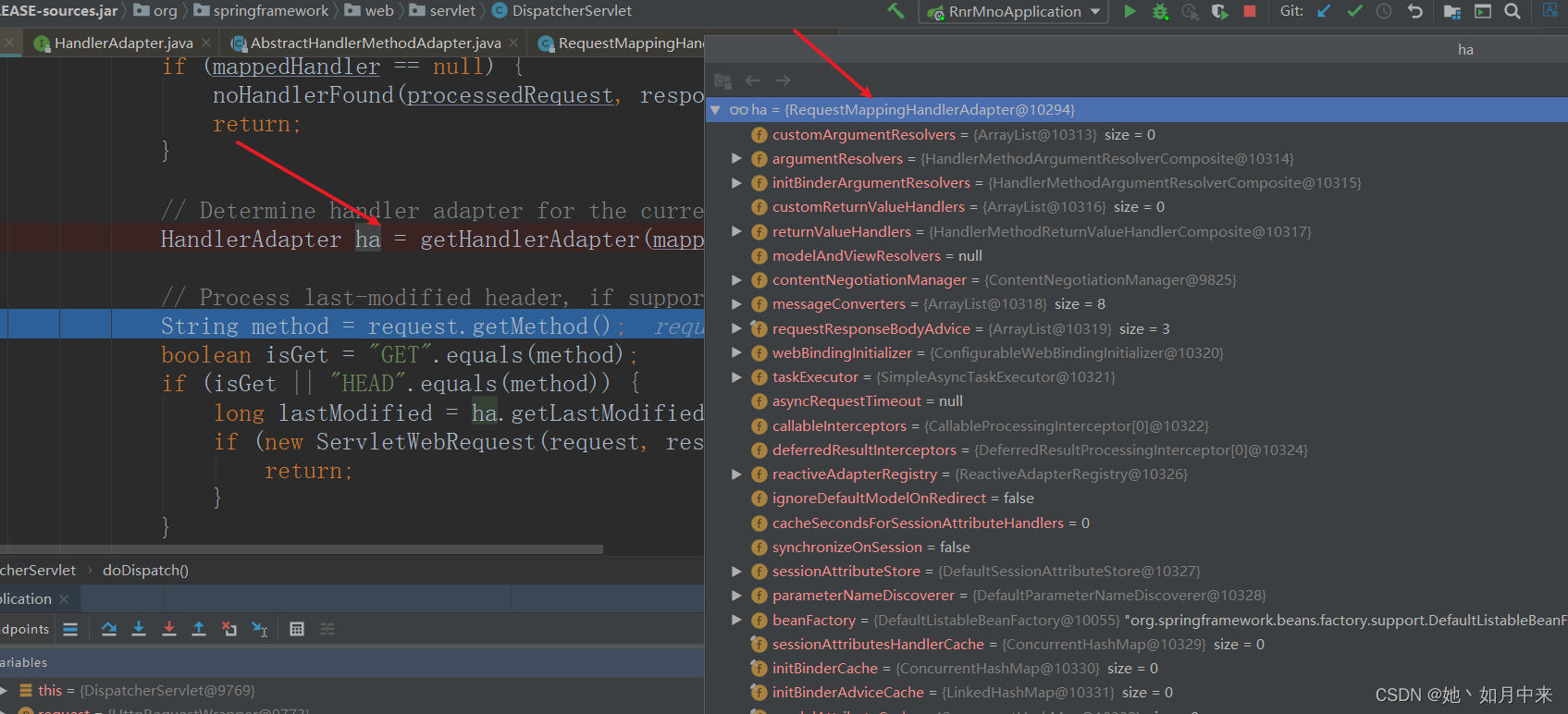Click the Build project hammer icon
This screenshot has height=714, width=1568.
pos(895,11)
